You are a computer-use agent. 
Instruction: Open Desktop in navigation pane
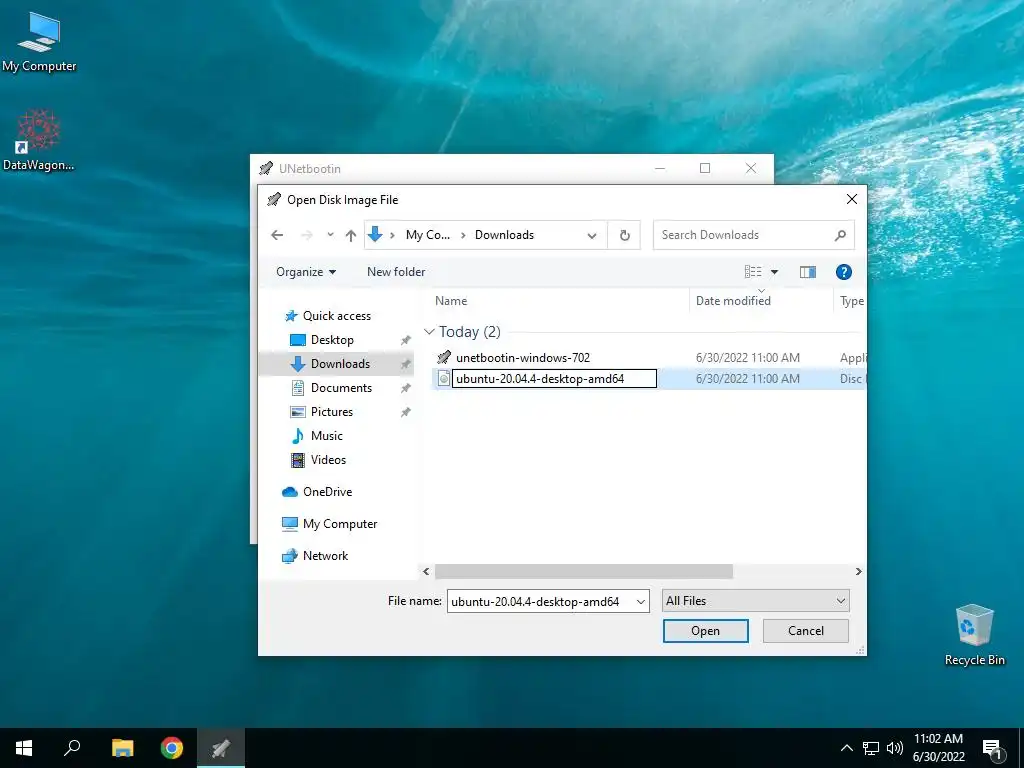(332, 340)
